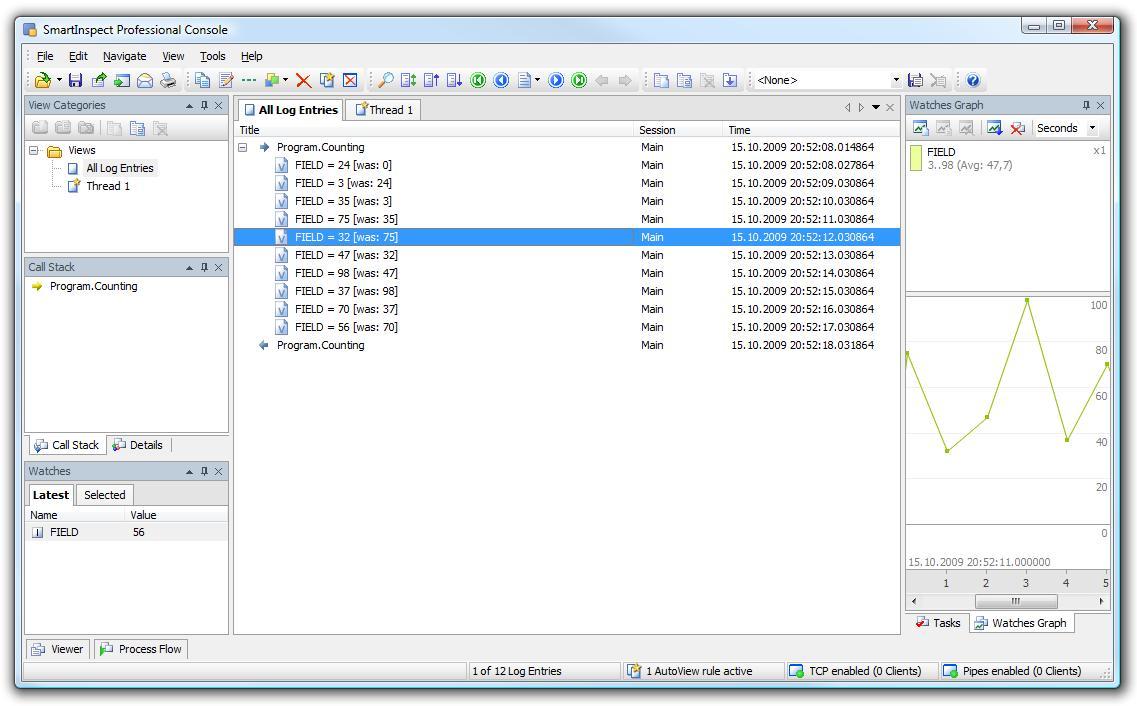Click the green go-to-first-entry circle icon
The image size is (1137, 706).
point(478,80)
